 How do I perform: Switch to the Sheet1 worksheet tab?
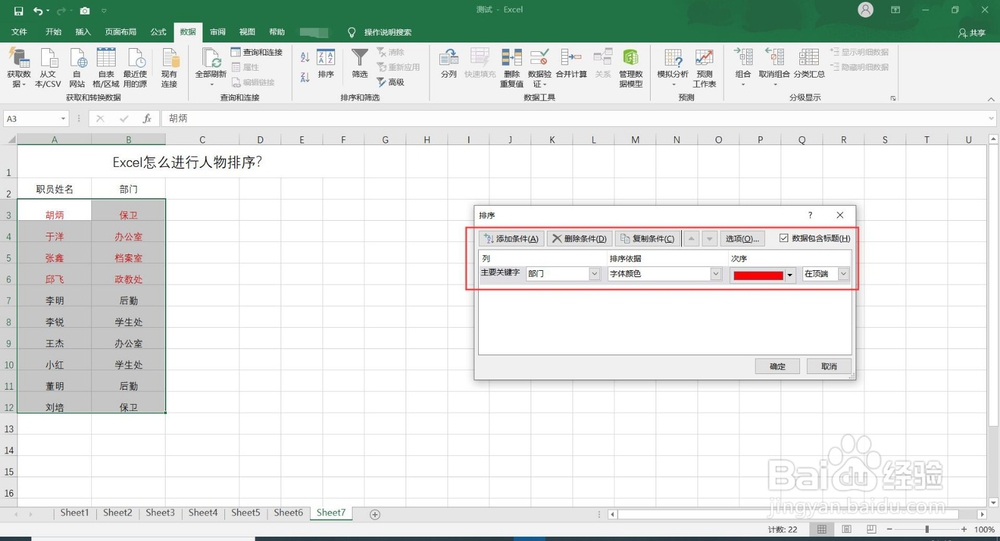click(75, 513)
